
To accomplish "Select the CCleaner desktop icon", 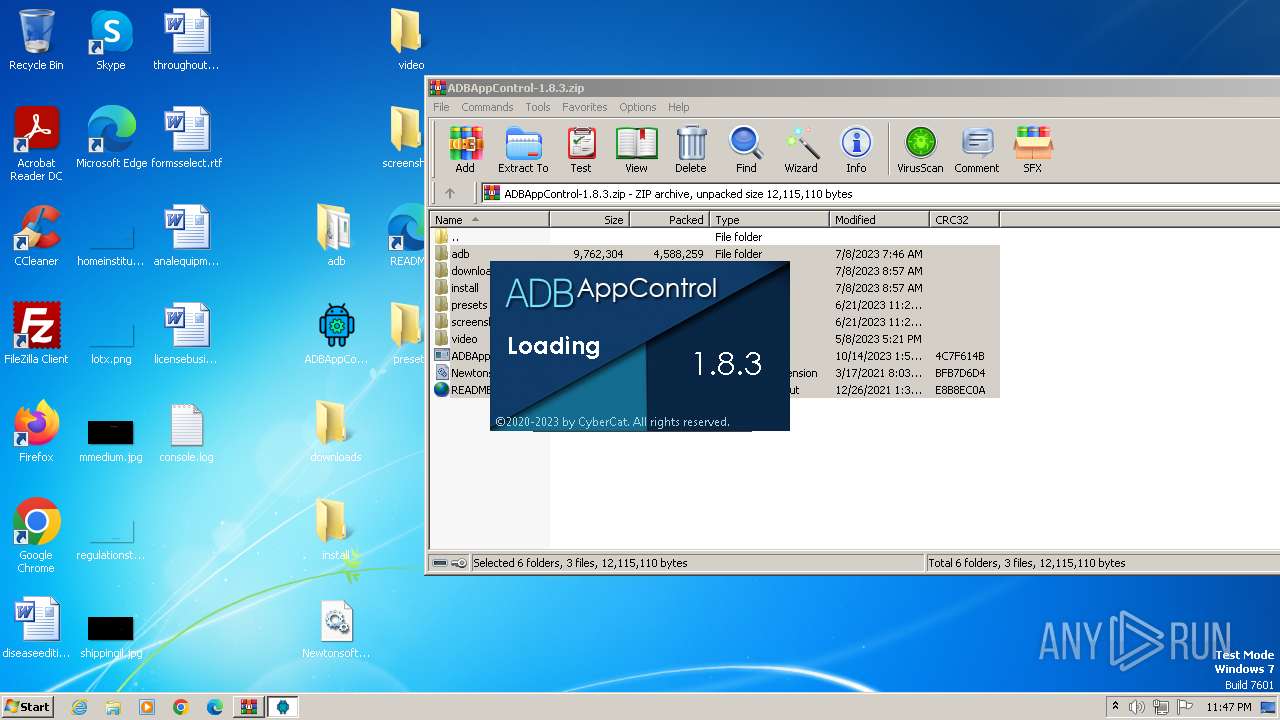I will tap(36, 236).
